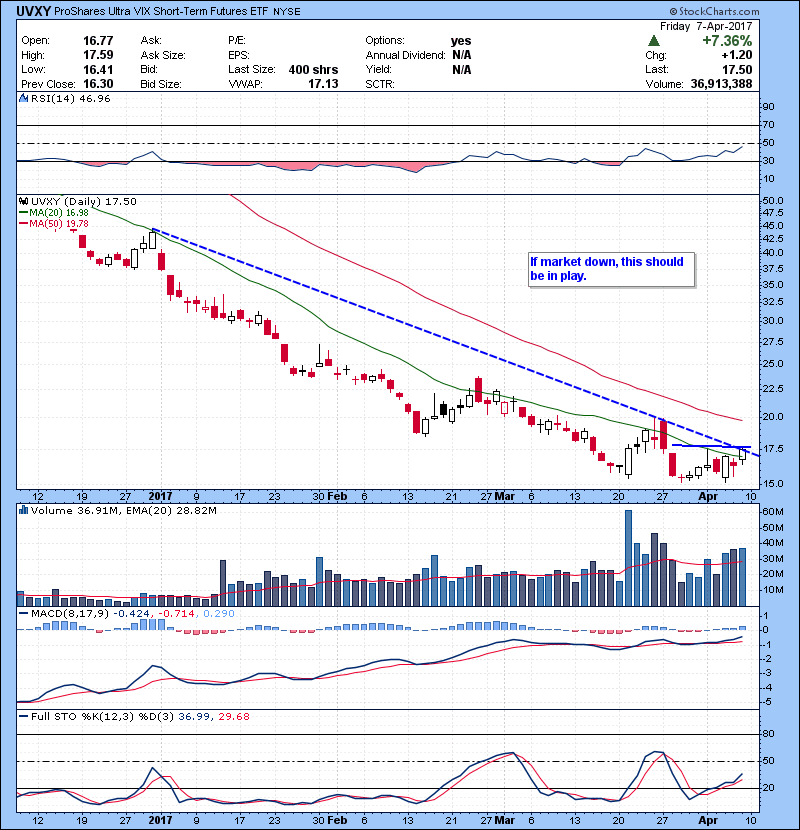Click the Feb label on price chart axis
This screenshot has width=800, height=830.
pyautogui.click(x=337, y=496)
